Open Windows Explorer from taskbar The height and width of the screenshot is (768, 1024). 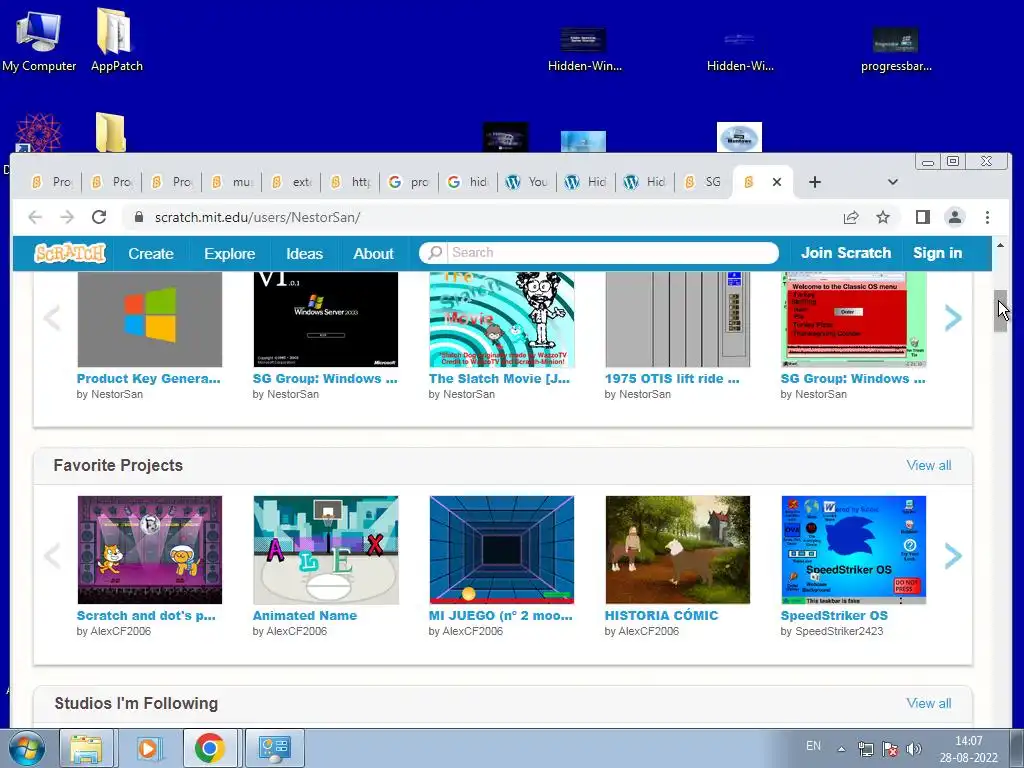(86, 748)
